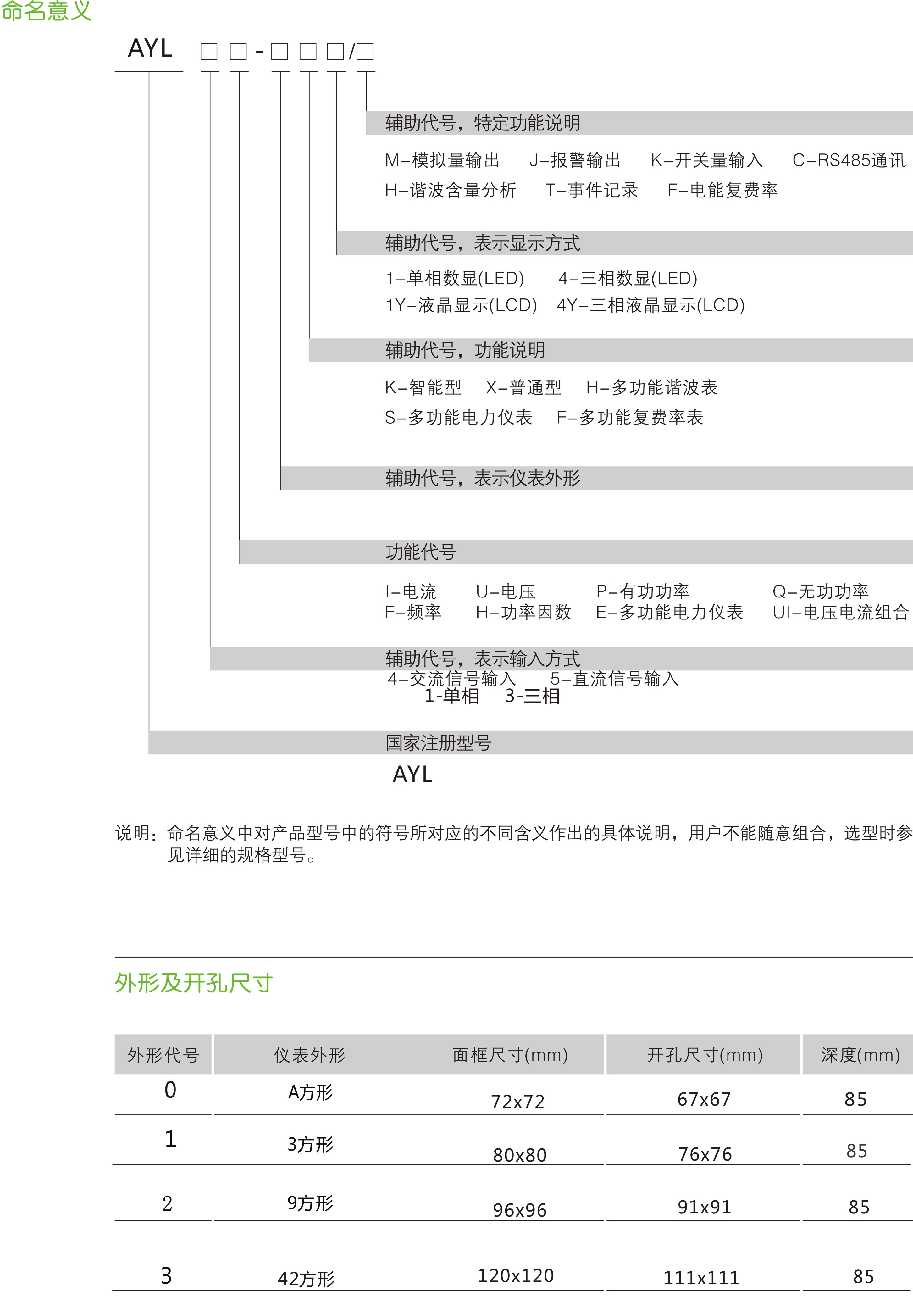The width and height of the screenshot is (913, 1316).
Task: Click 4Y–三相液晶显示(LCD) text
Action: [x=651, y=306]
